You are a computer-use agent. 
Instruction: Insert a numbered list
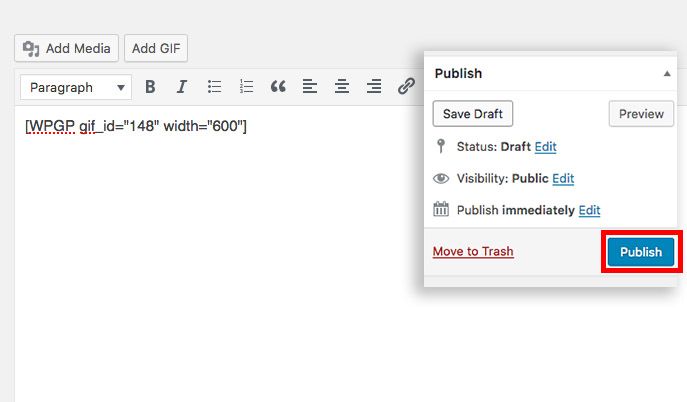coord(246,87)
